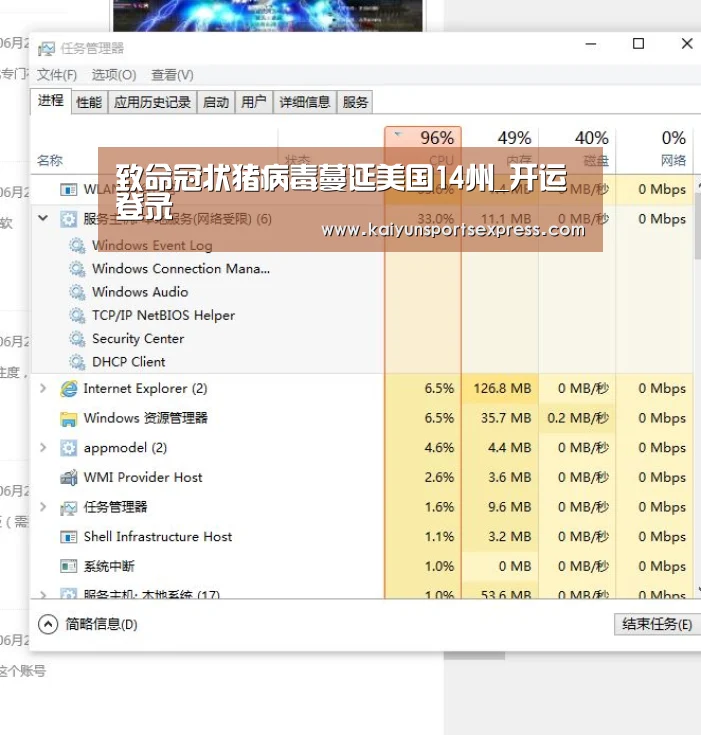Click the 任务管理器 process row icon
The width and height of the screenshot is (701, 735).
[x=68, y=508]
